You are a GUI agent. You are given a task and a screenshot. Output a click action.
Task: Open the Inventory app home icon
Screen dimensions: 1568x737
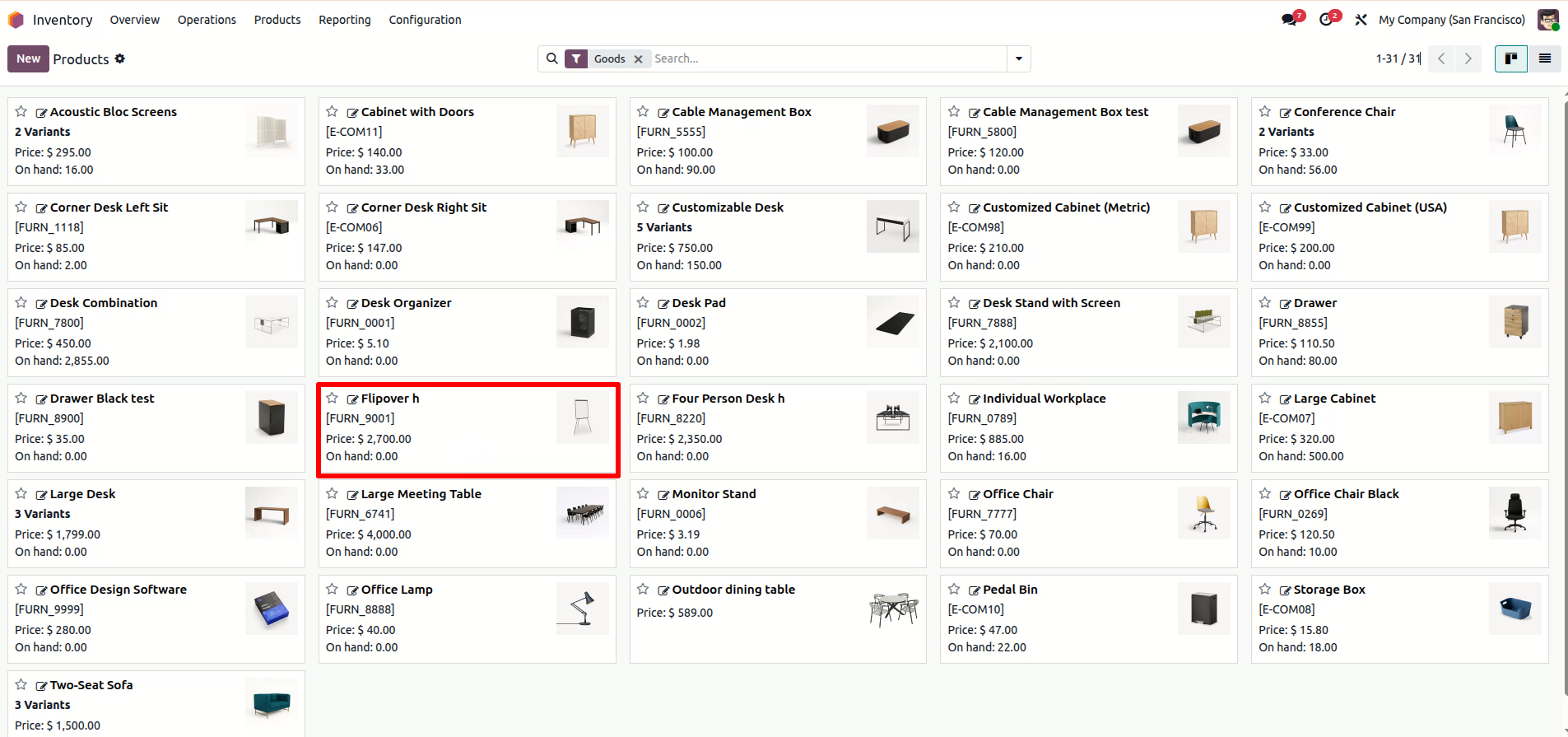(x=16, y=20)
